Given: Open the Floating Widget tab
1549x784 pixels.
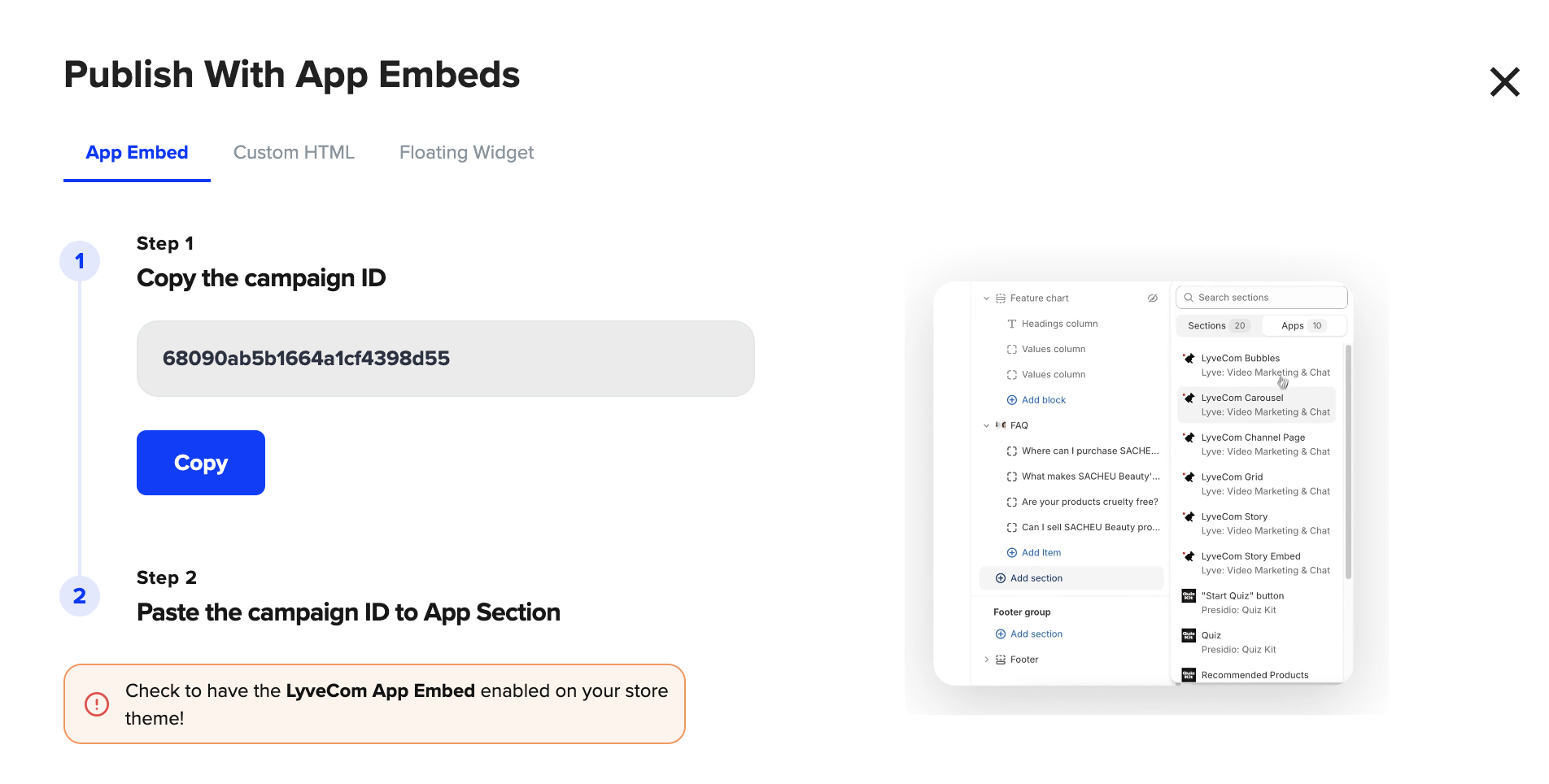Looking at the screenshot, I should 466,153.
